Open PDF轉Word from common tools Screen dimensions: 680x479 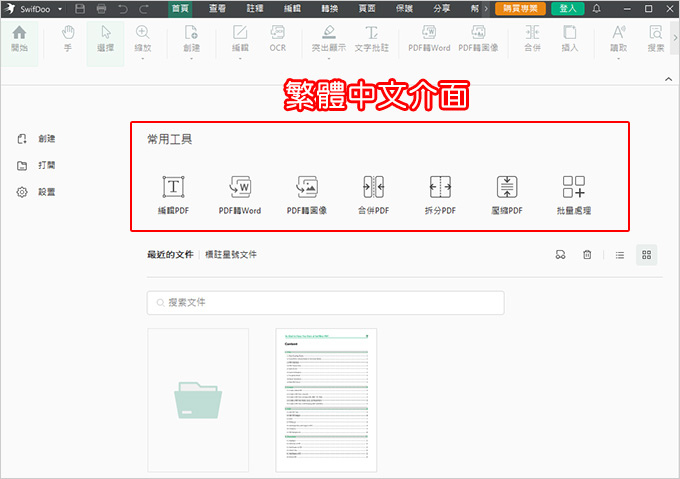240,195
